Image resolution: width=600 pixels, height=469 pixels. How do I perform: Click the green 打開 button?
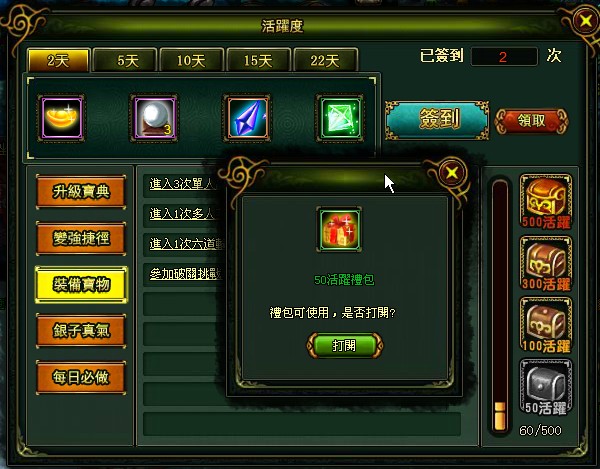click(344, 345)
